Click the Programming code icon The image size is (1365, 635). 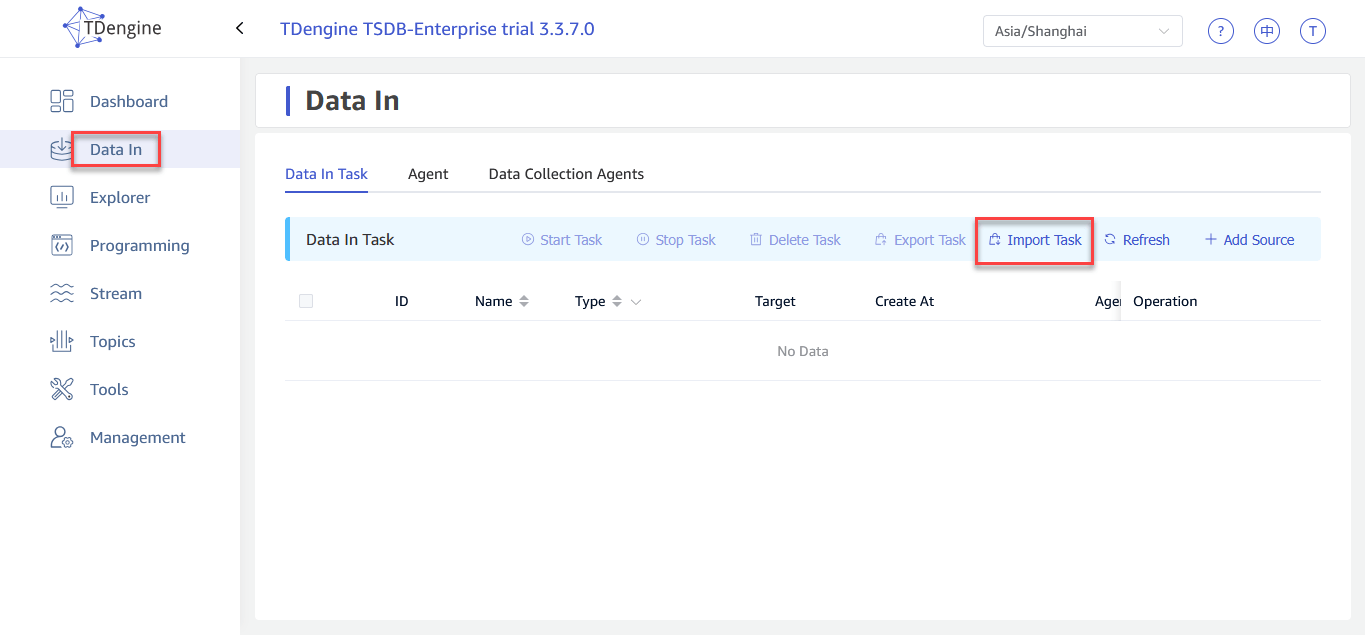coord(62,245)
